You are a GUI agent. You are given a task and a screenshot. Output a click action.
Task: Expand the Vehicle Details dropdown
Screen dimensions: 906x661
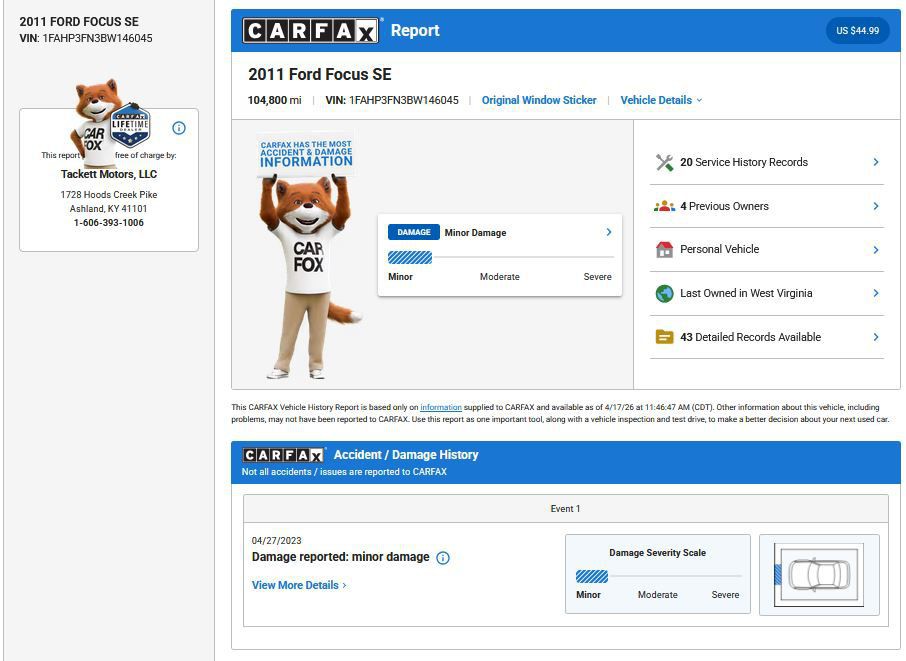click(662, 100)
